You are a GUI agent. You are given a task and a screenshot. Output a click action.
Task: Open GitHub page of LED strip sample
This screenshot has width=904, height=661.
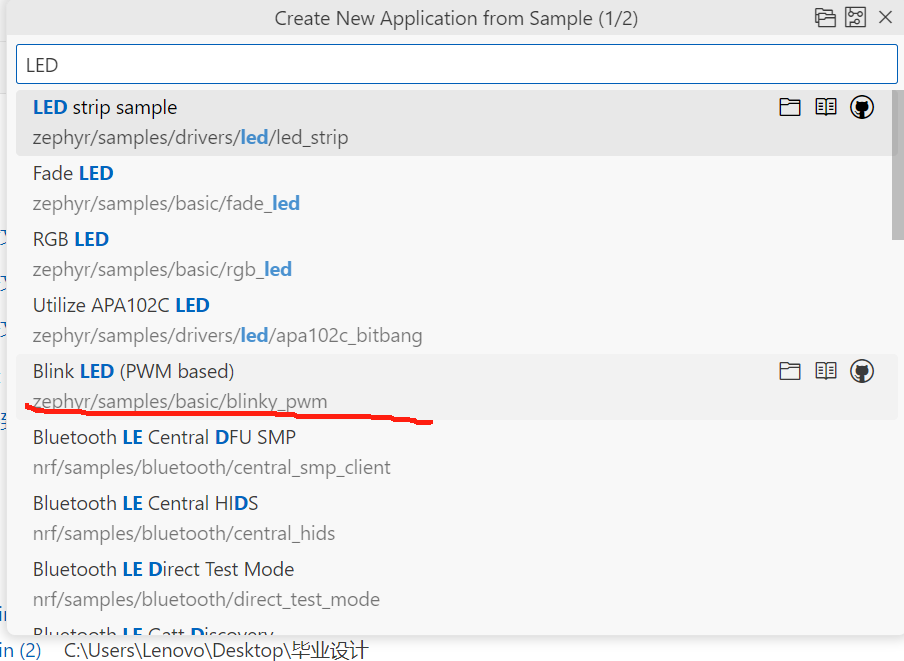(x=861, y=107)
